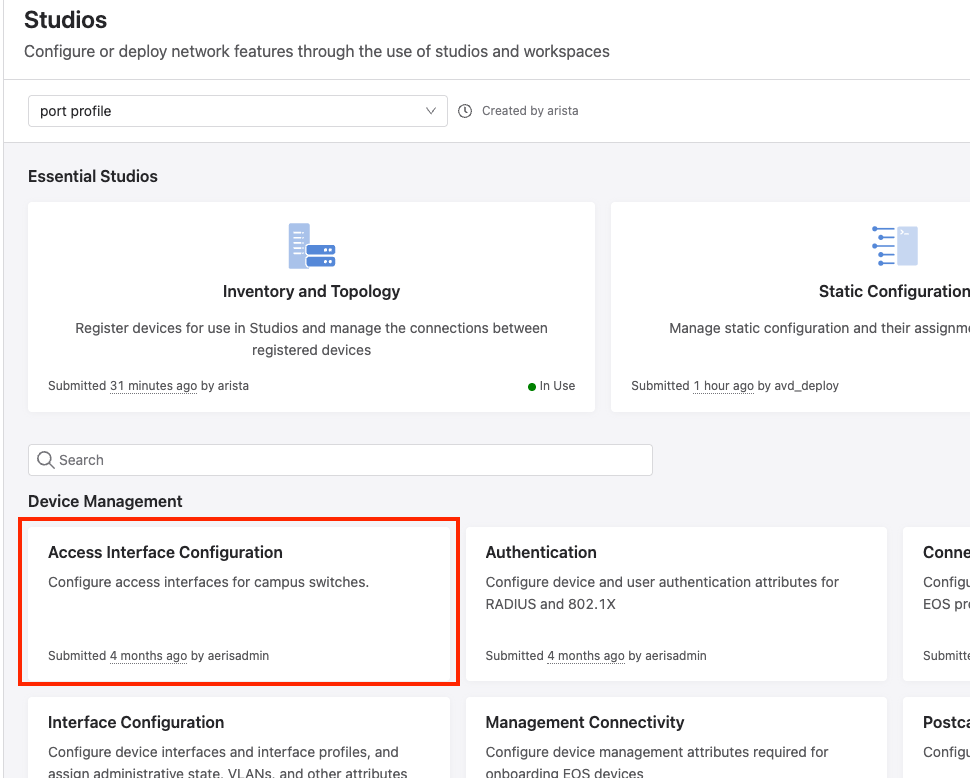The image size is (970, 778).
Task: Expand workspace selector using chevron arrow
Action: pos(431,111)
